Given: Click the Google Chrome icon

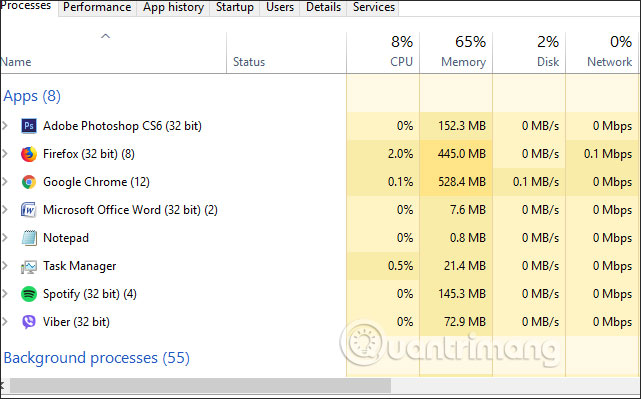Looking at the screenshot, I should point(29,182).
